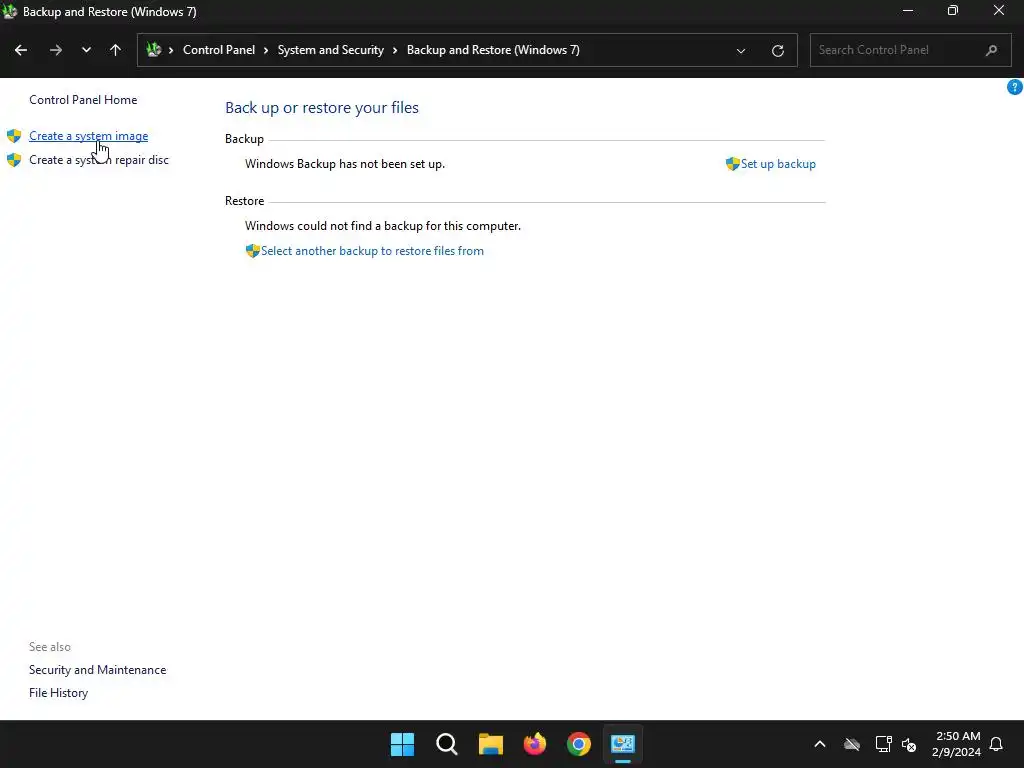Focus the Search Control Panel field

pyautogui.click(x=910, y=50)
